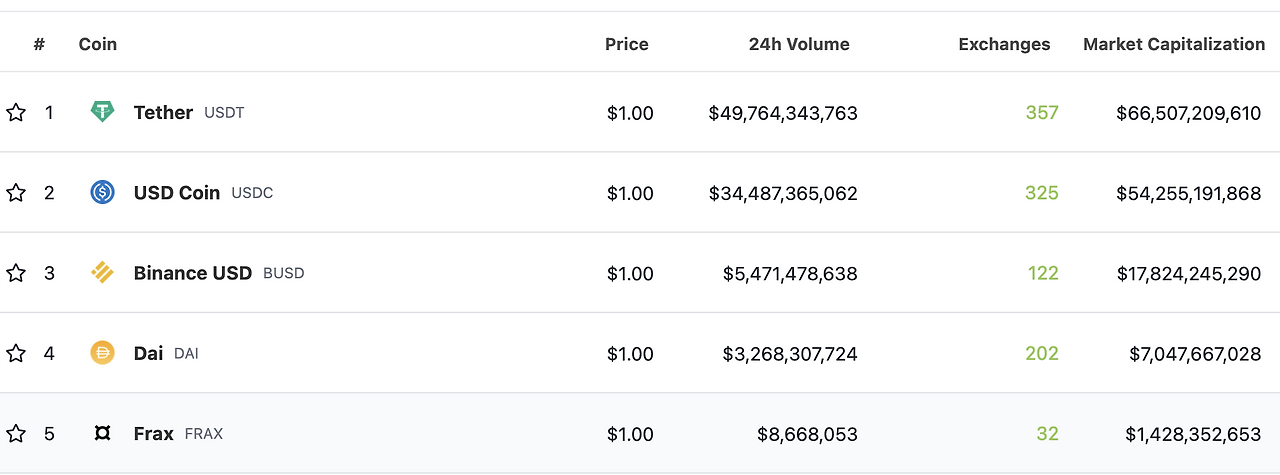
Task: View Dai's 202 exchanges list
Action: [x=1041, y=353]
